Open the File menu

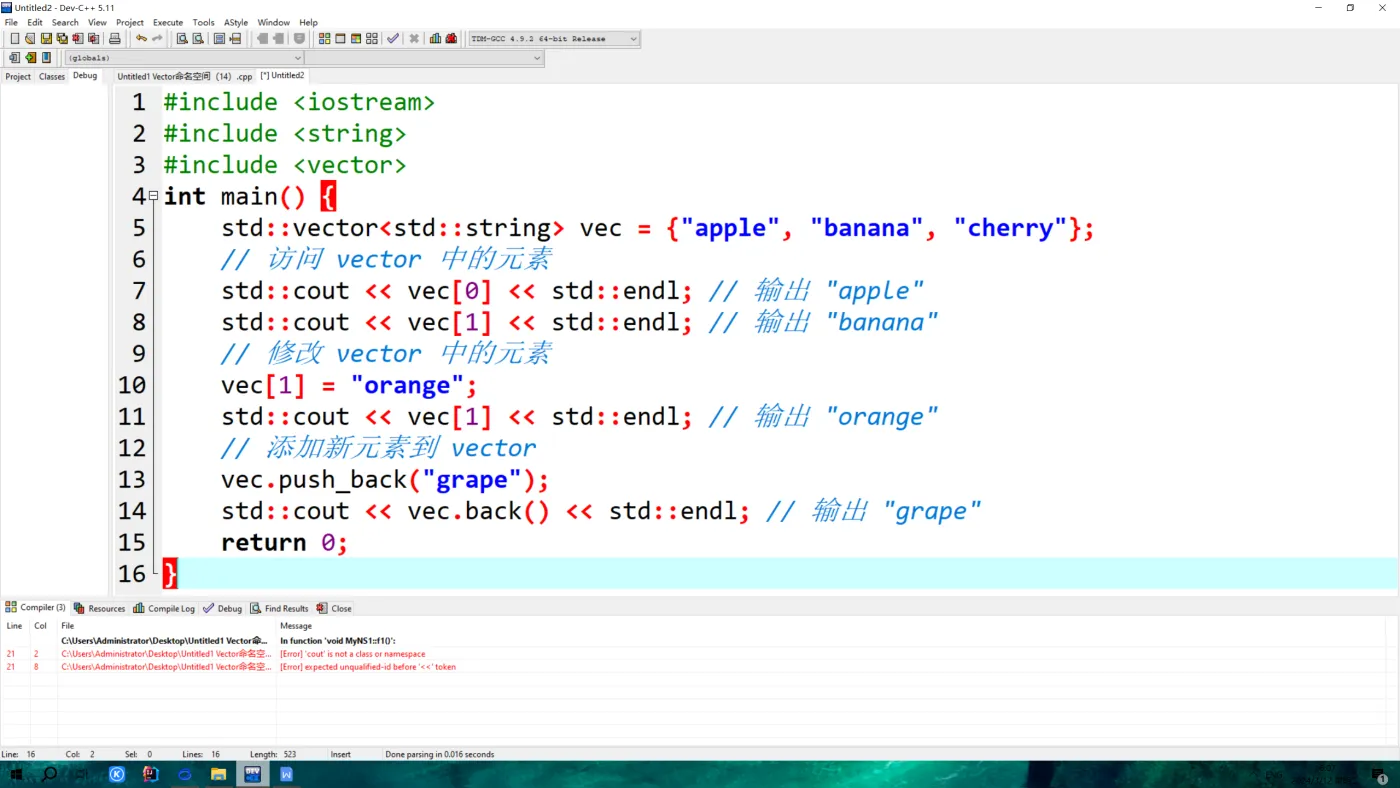pos(11,22)
